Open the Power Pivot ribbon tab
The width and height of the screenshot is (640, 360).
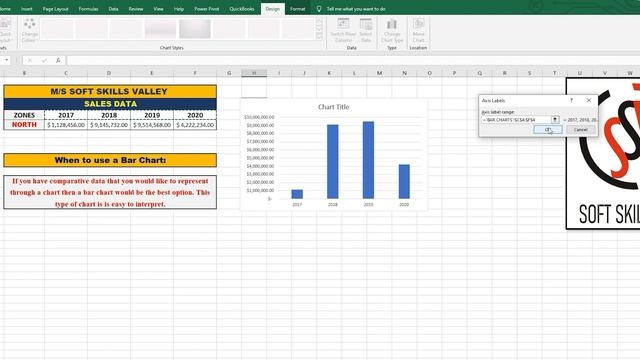(207, 9)
